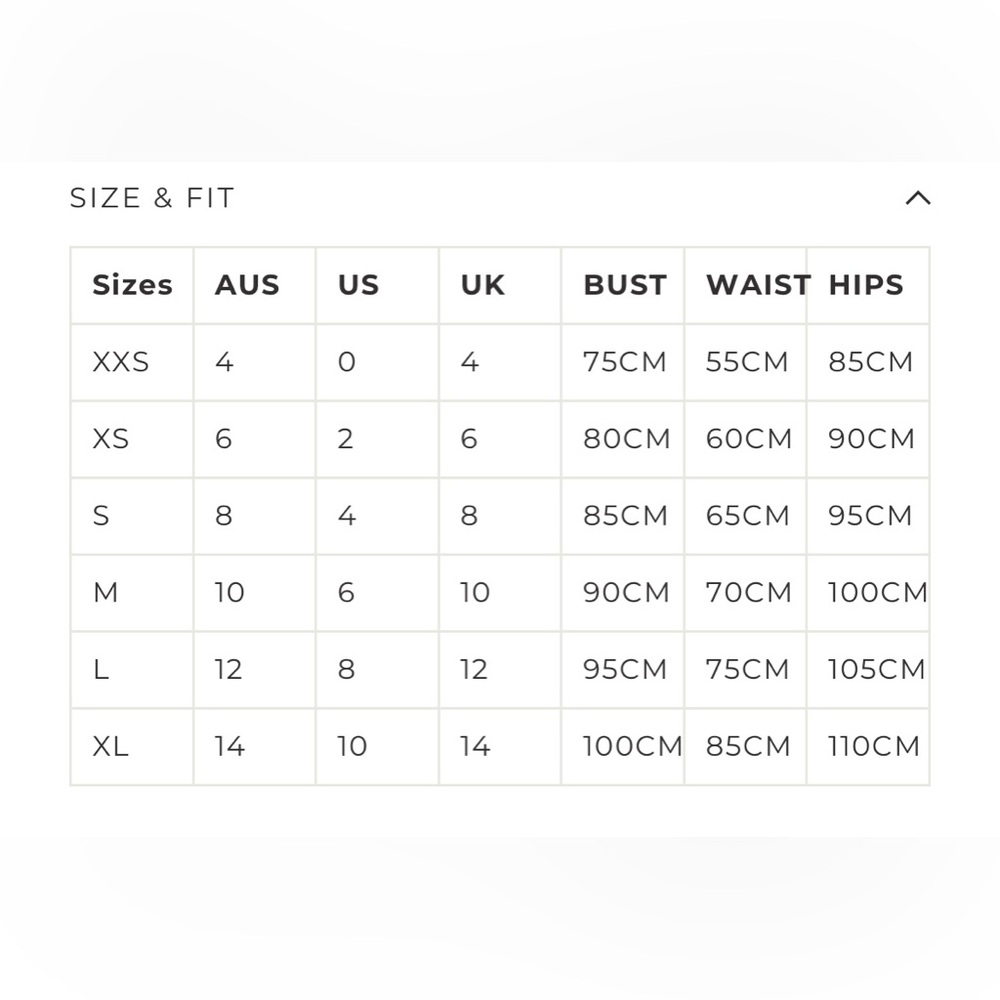Screen dimensions: 1000x1000
Task: Click the WAIST column header
Action: coord(758,285)
